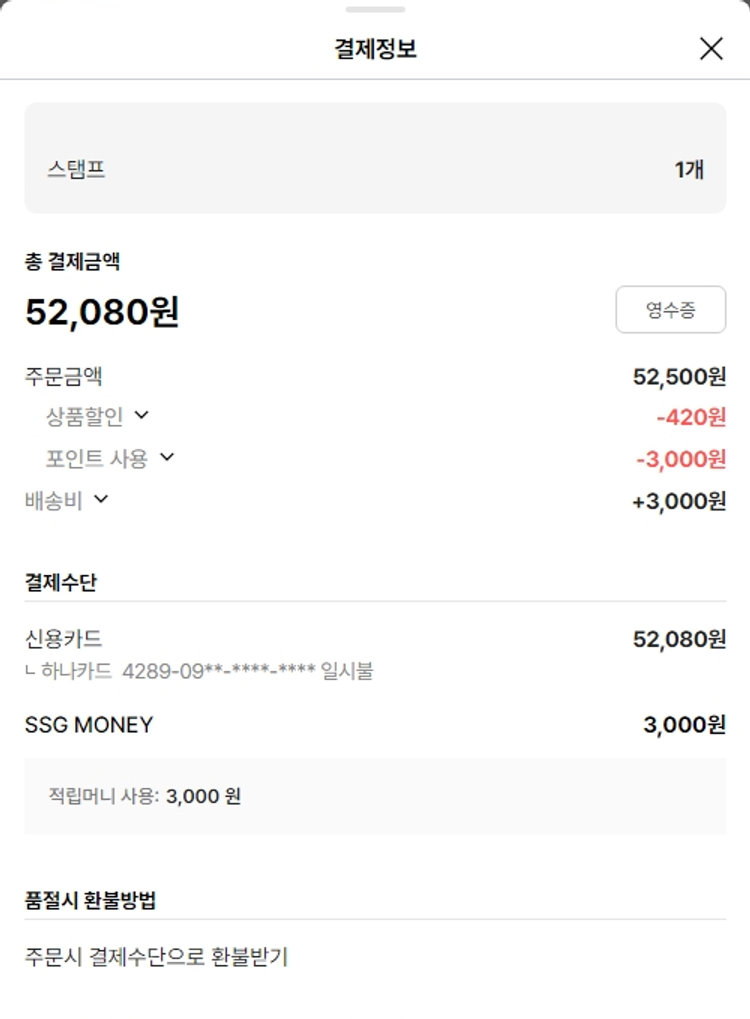Viewport: 750px width, 1019px height.
Task: Click the red -420원 discount value
Action: point(691,417)
